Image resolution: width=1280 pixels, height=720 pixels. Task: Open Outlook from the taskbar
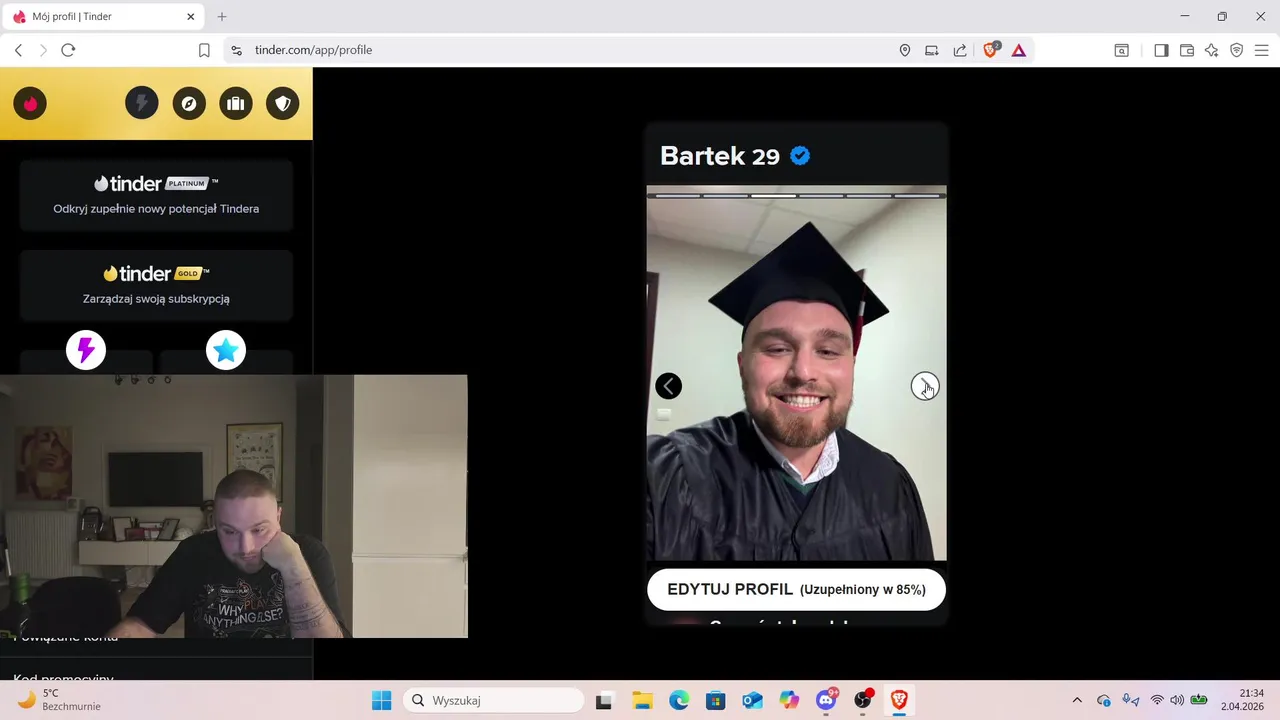(x=752, y=701)
